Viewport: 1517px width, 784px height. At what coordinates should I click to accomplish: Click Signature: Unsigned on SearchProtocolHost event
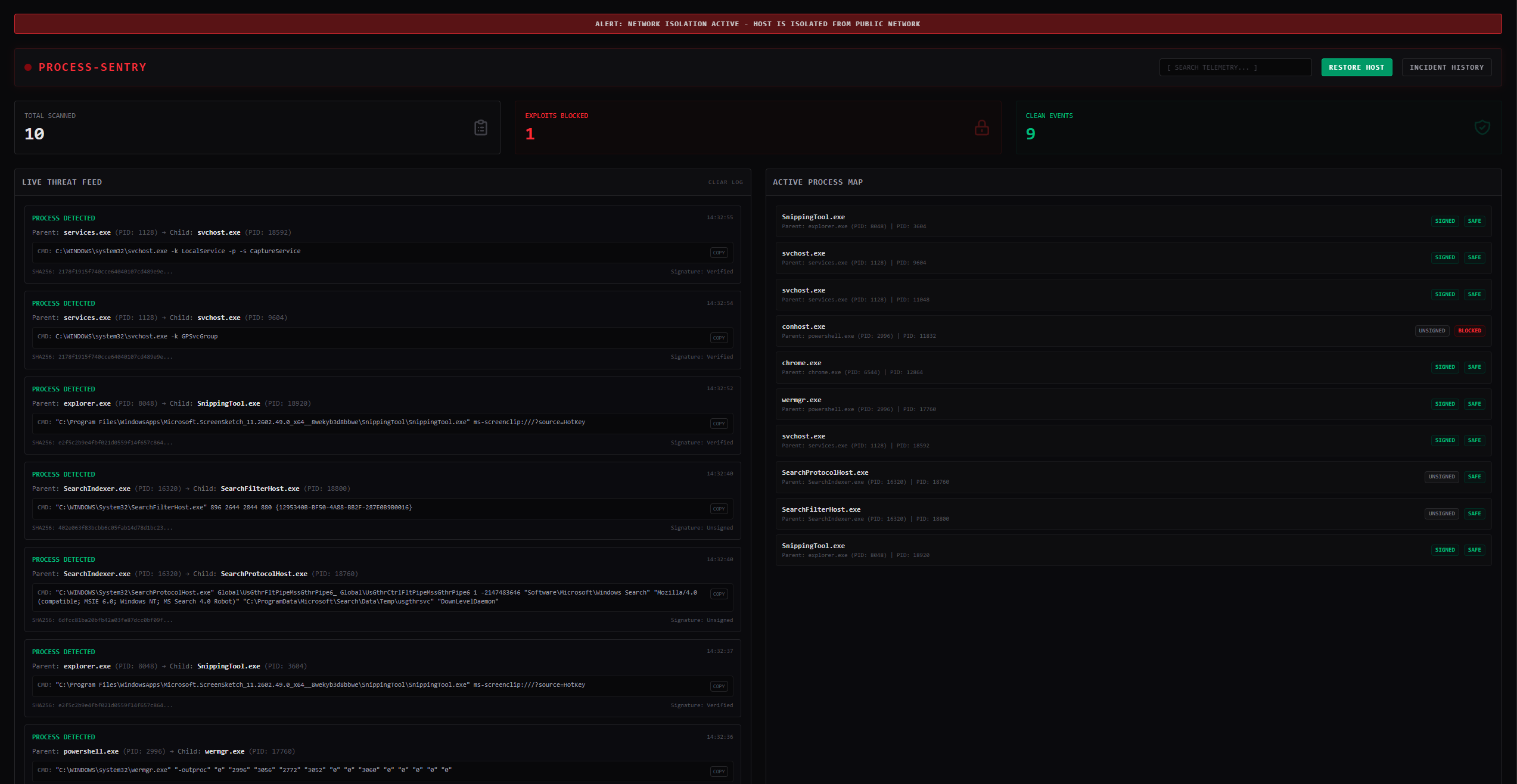pos(702,620)
